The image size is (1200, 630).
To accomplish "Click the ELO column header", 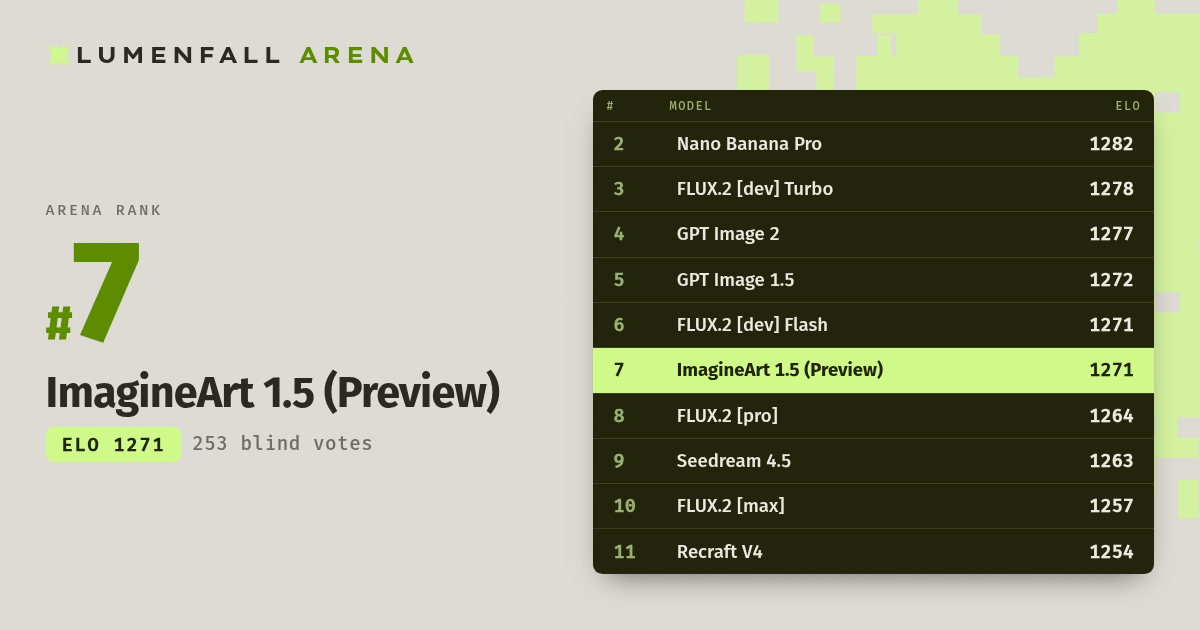I will [x=1128, y=106].
